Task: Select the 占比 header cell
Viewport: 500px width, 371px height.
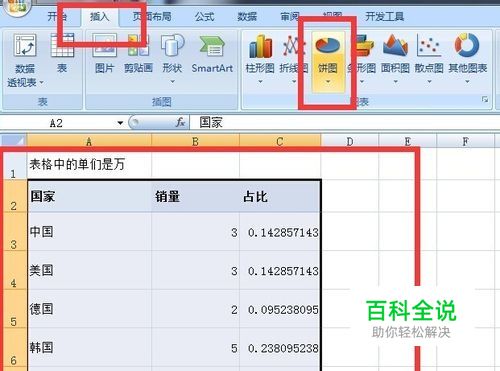Action: click(280, 196)
